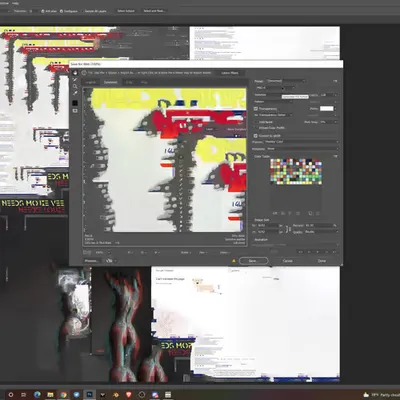Select the Zoom tool in the dialog
Image resolution: width=400 pixels, height=400 pixels.
[x=75, y=86]
